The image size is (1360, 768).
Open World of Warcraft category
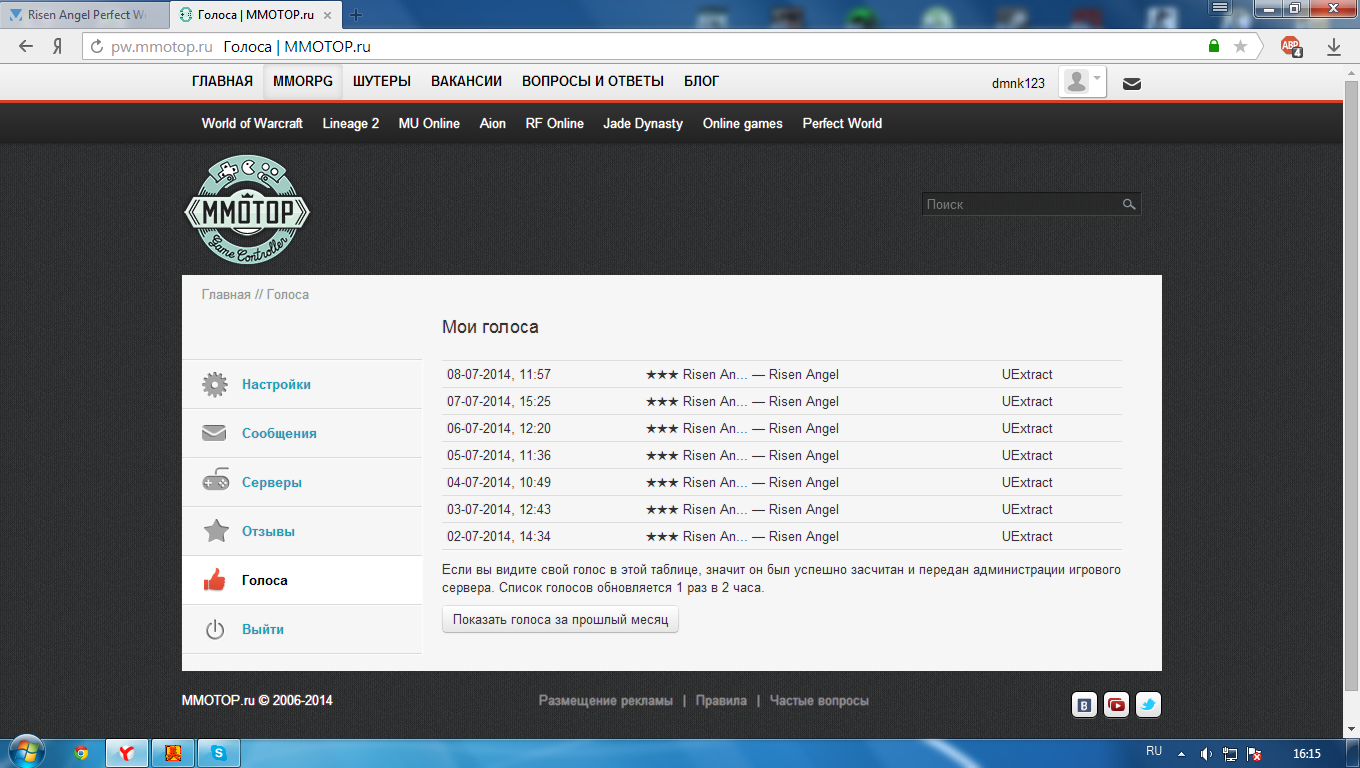click(252, 123)
